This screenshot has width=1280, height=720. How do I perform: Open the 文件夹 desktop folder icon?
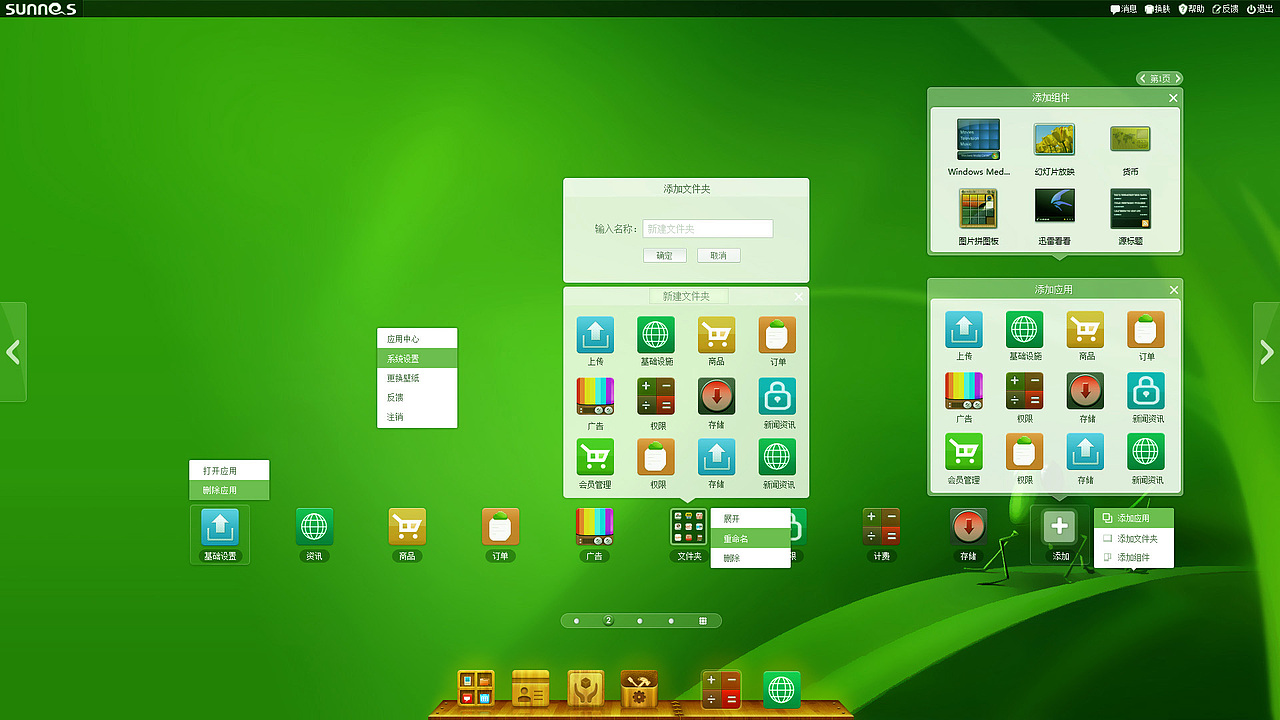click(x=689, y=527)
